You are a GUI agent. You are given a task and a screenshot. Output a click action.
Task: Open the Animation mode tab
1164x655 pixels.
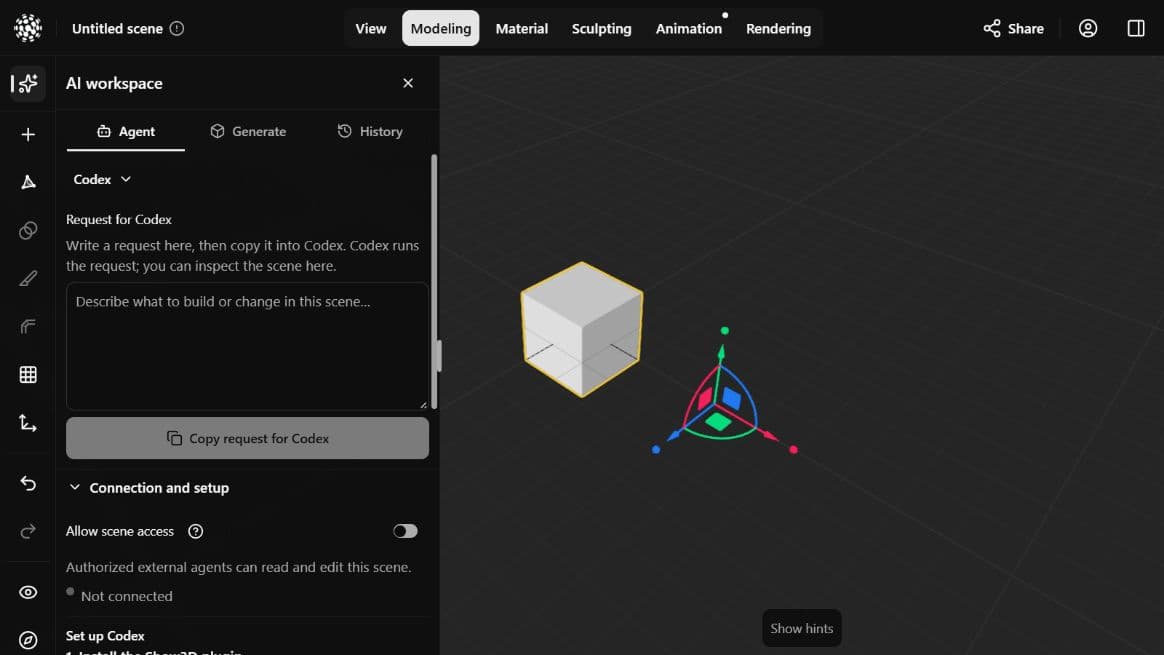click(689, 28)
